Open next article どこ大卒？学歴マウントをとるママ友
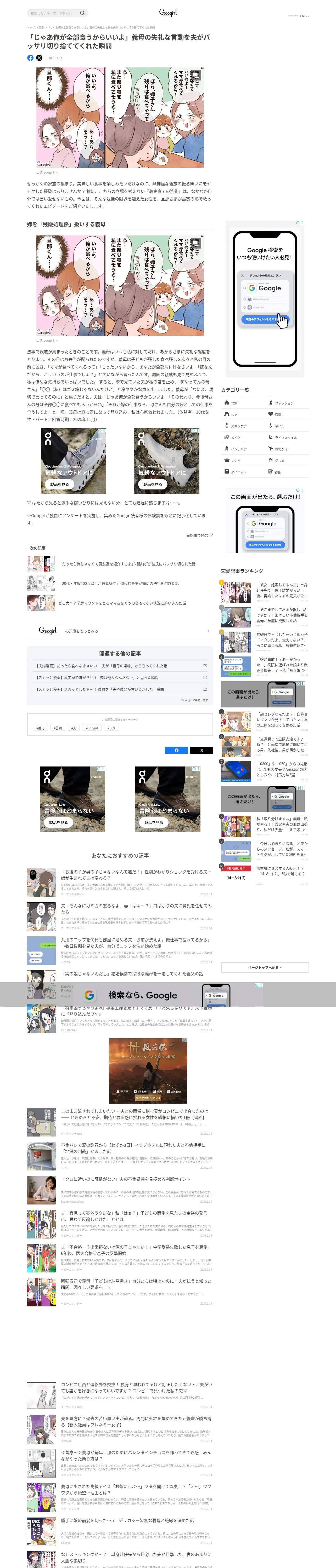 120,603
